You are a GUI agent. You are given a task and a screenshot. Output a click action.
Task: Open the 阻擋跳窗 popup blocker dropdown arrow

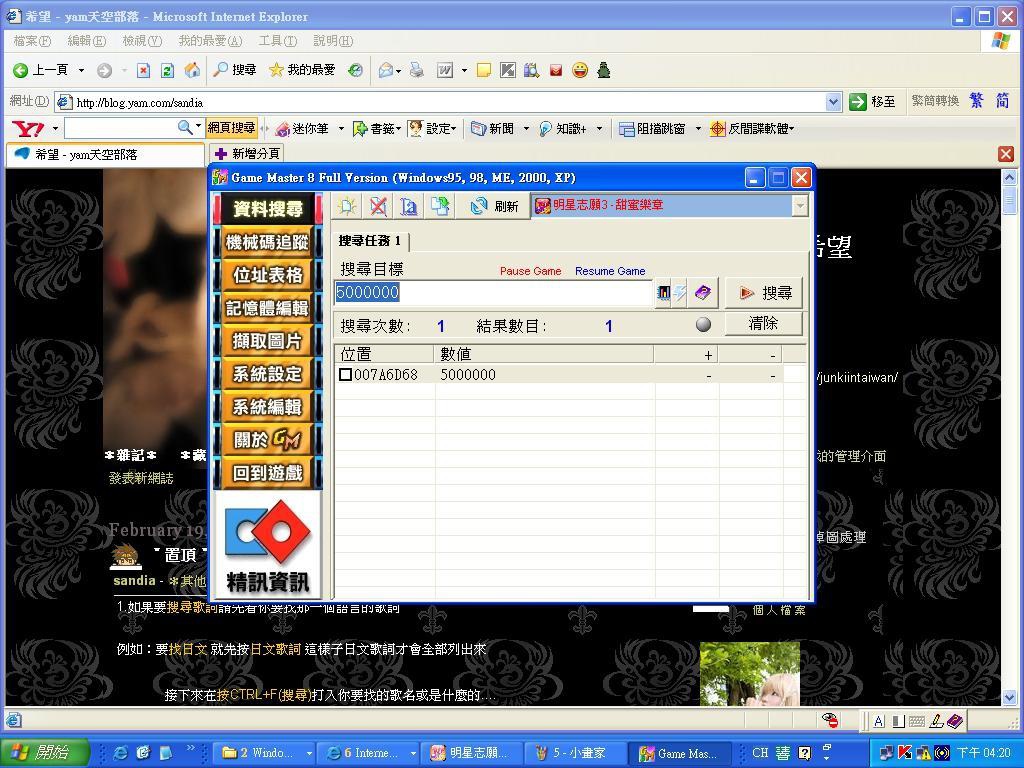(x=698, y=129)
